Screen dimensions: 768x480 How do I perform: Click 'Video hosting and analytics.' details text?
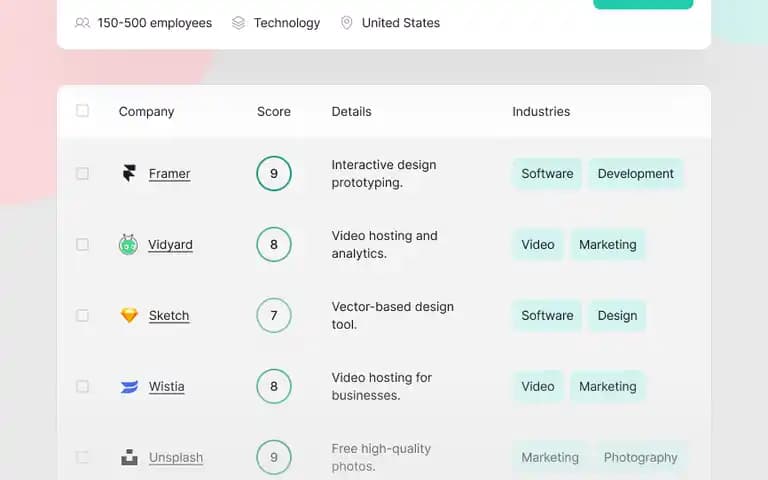click(x=384, y=245)
